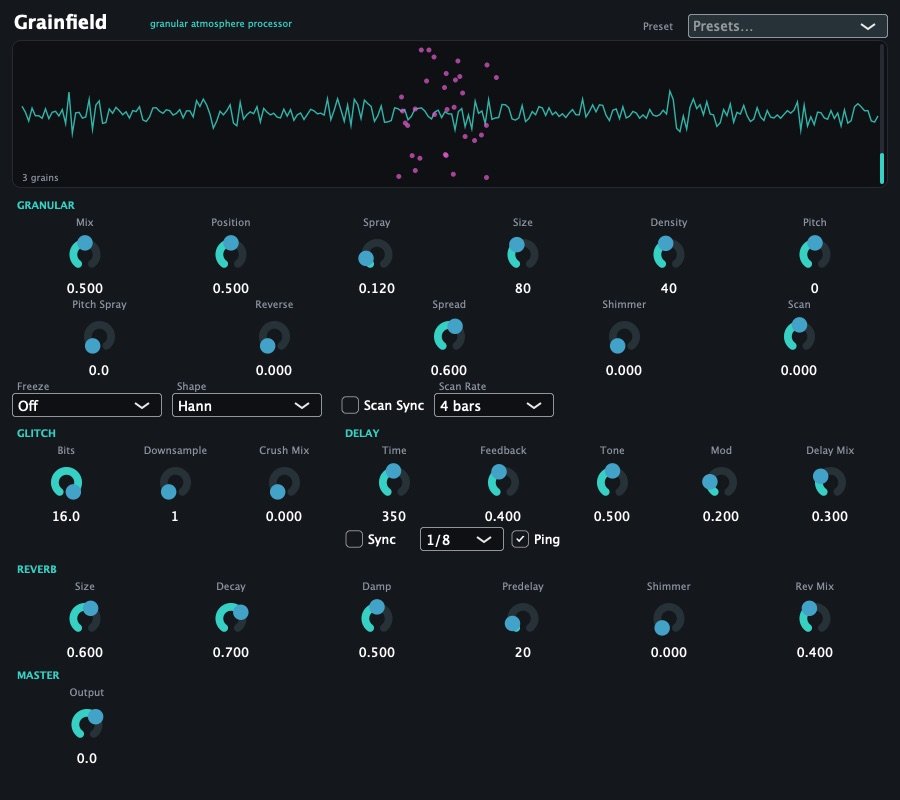Open the Presets dropdown
Viewport: 900px width, 800px height.
pos(788,26)
